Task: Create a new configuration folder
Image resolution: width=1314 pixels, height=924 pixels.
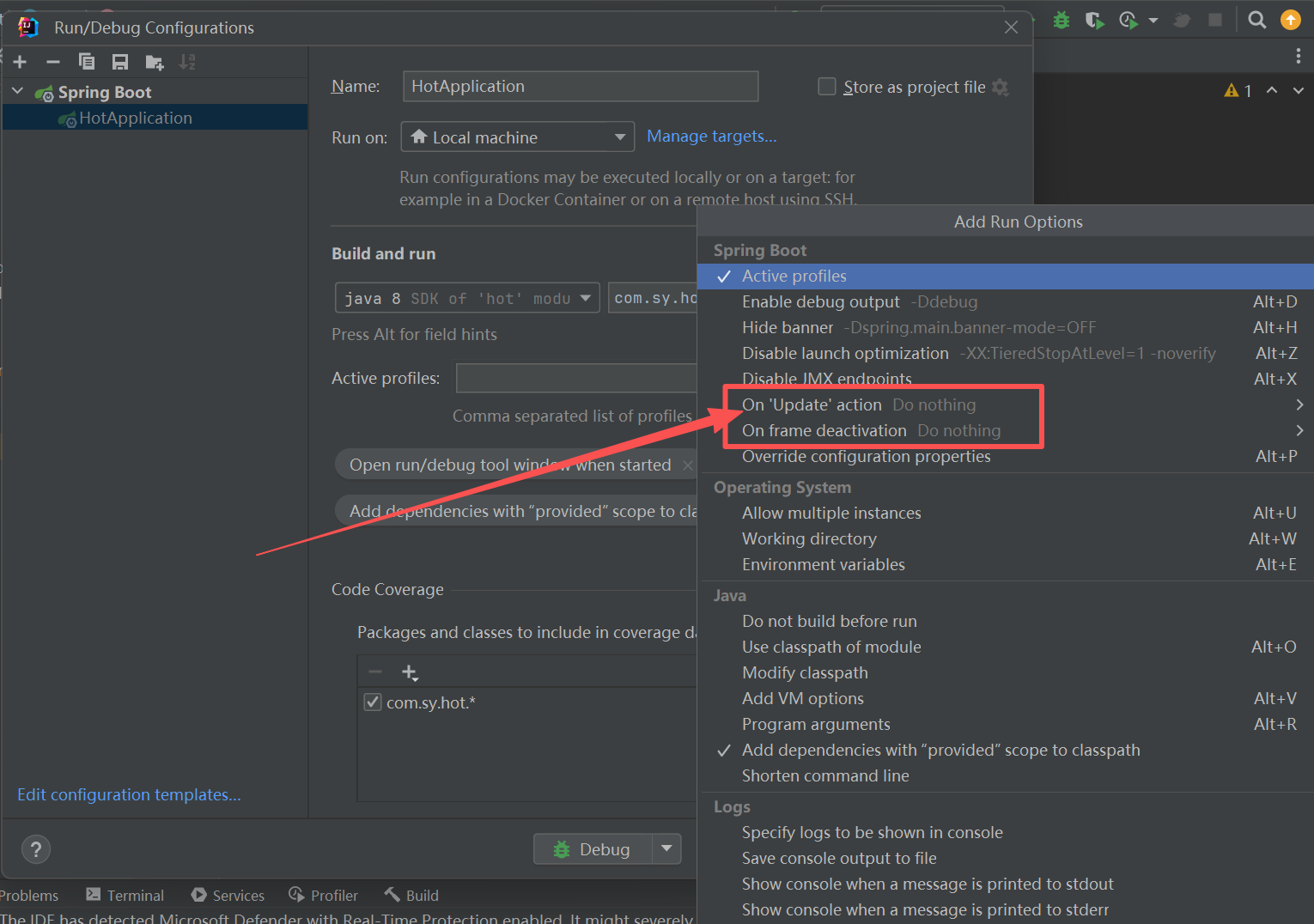Action: [x=155, y=62]
